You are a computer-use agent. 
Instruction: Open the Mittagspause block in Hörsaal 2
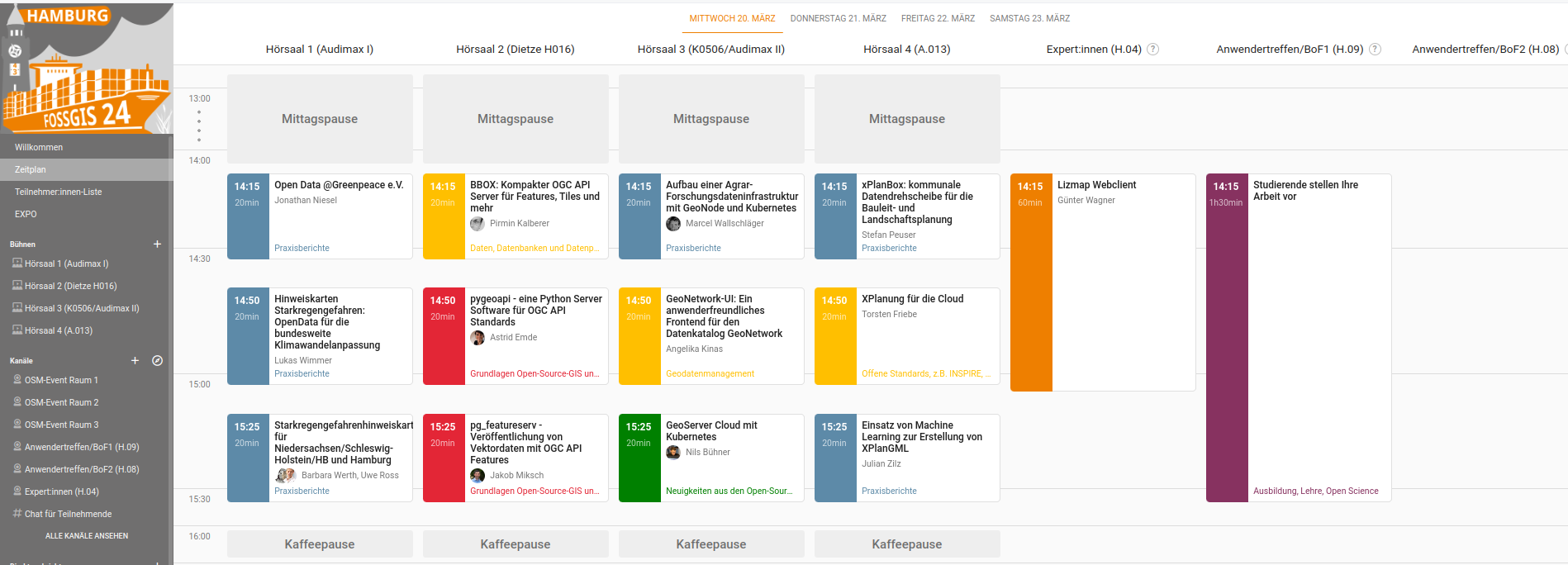point(516,119)
